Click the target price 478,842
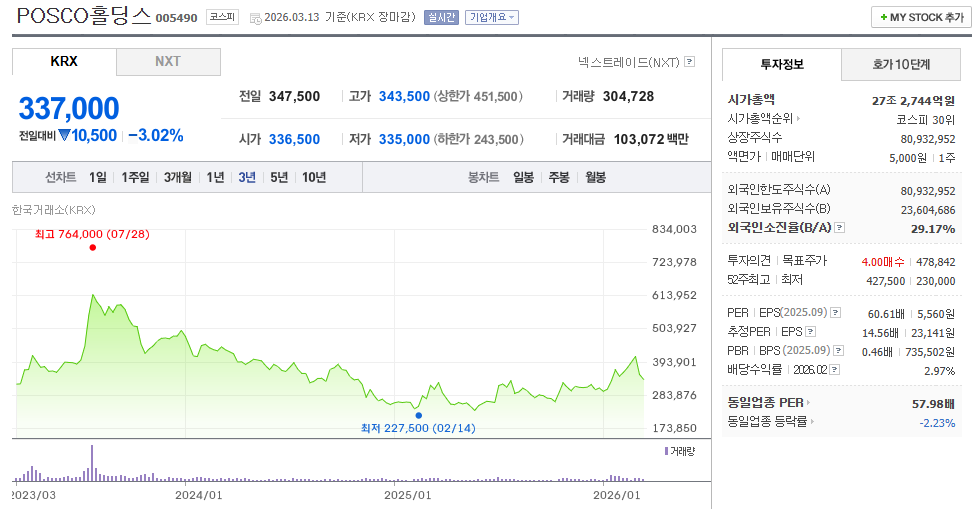 click(x=936, y=262)
